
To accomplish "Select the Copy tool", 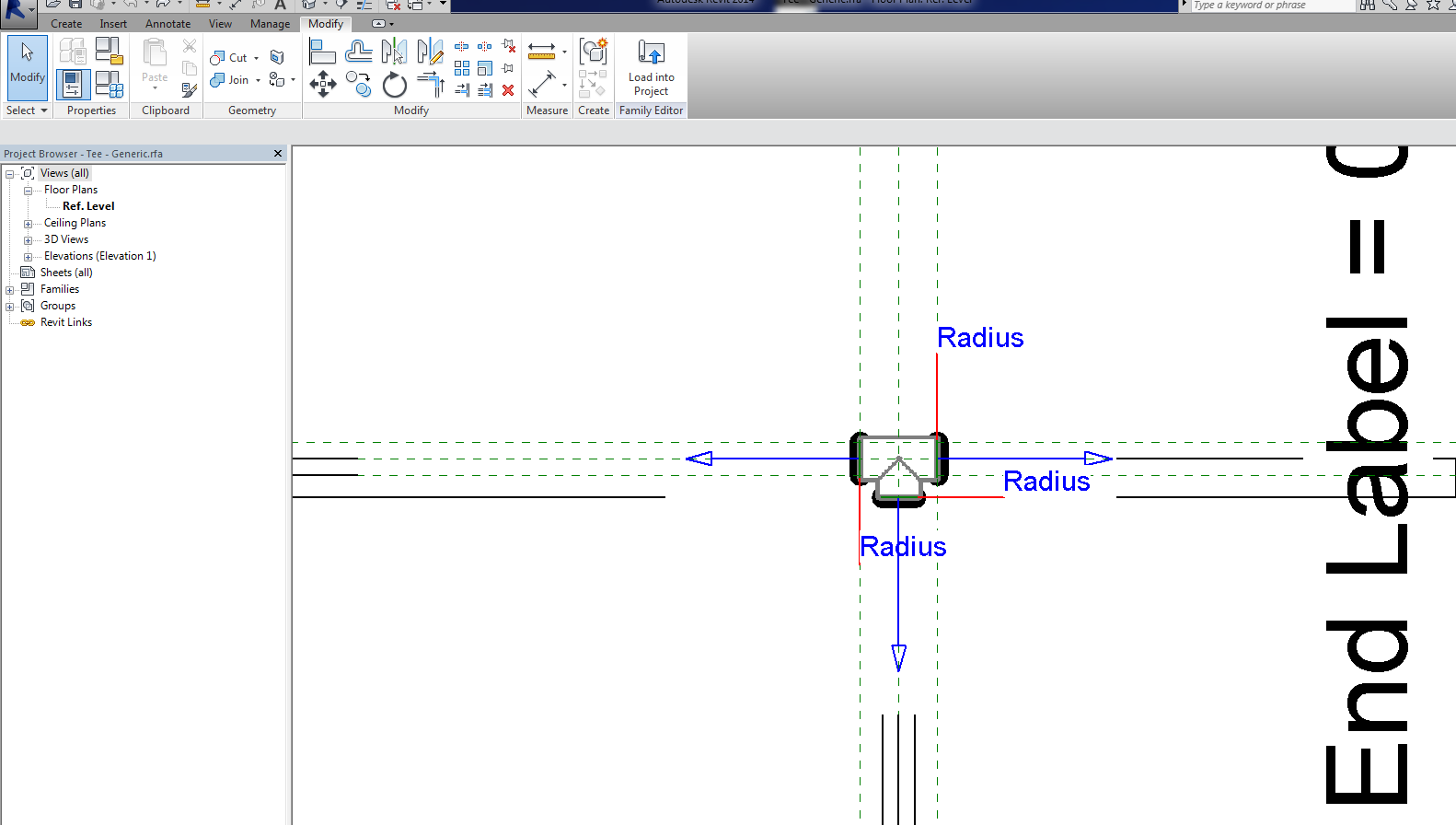I will pyautogui.click(x=359, y=85).
